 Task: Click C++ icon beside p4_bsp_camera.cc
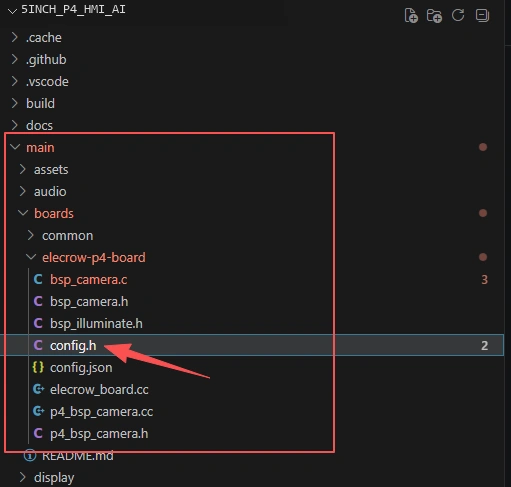click(38, 411)
